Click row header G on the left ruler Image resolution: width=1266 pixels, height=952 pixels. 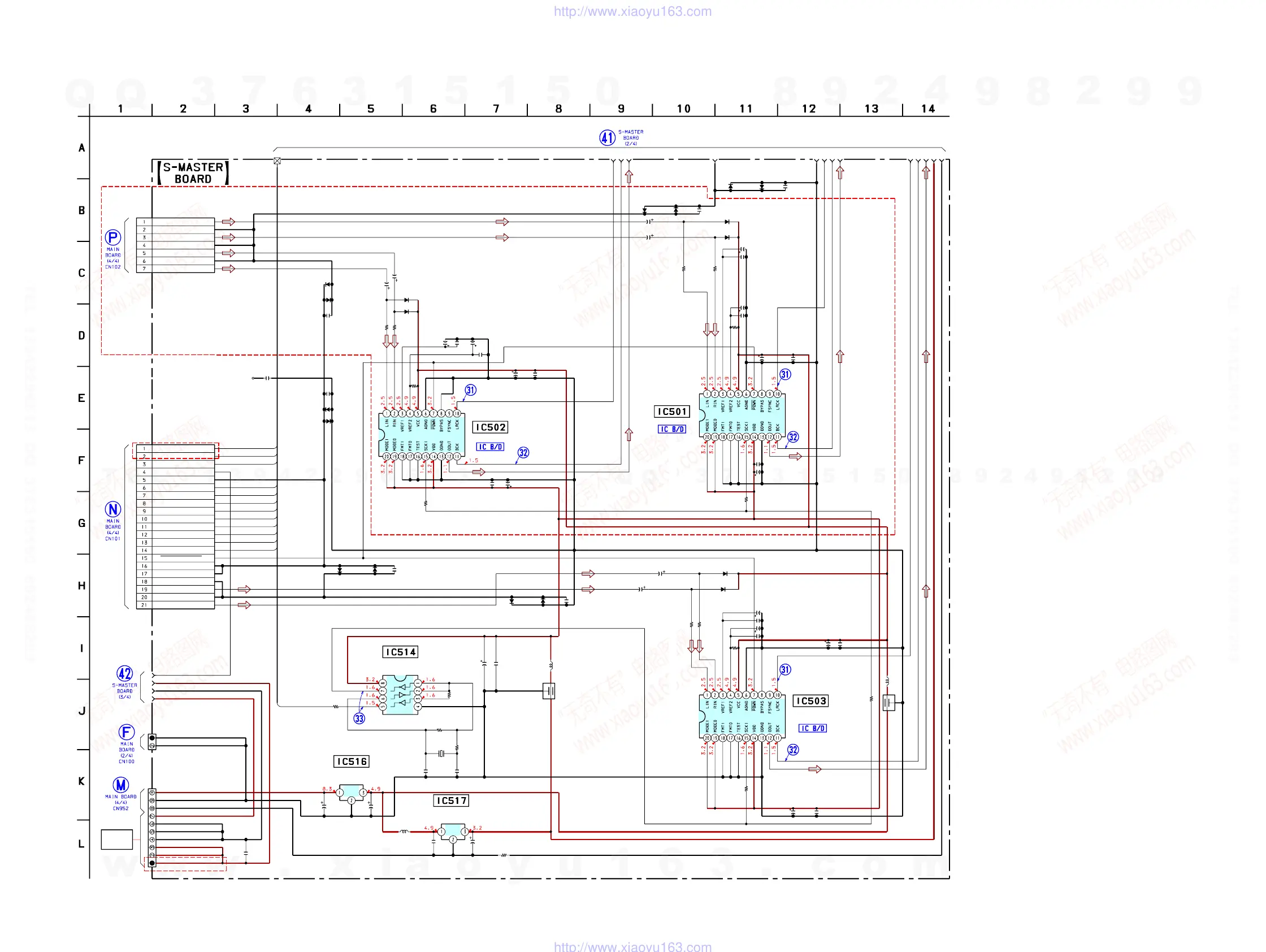click(x=82, y=523)
